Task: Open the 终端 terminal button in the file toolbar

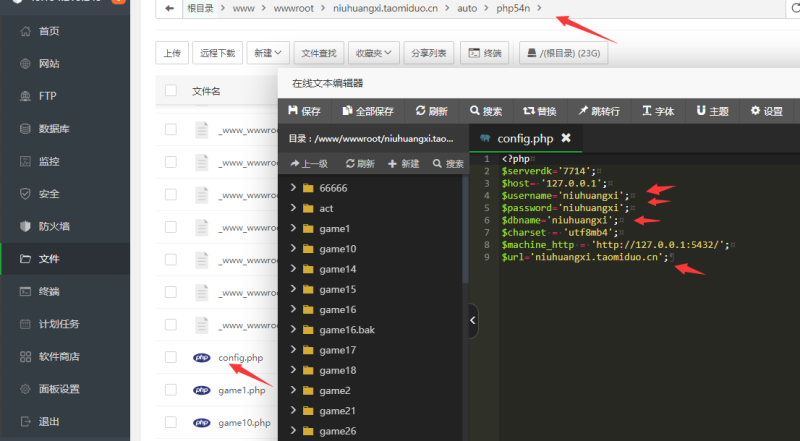Action: pyautogui.click(x=485, y=53)
